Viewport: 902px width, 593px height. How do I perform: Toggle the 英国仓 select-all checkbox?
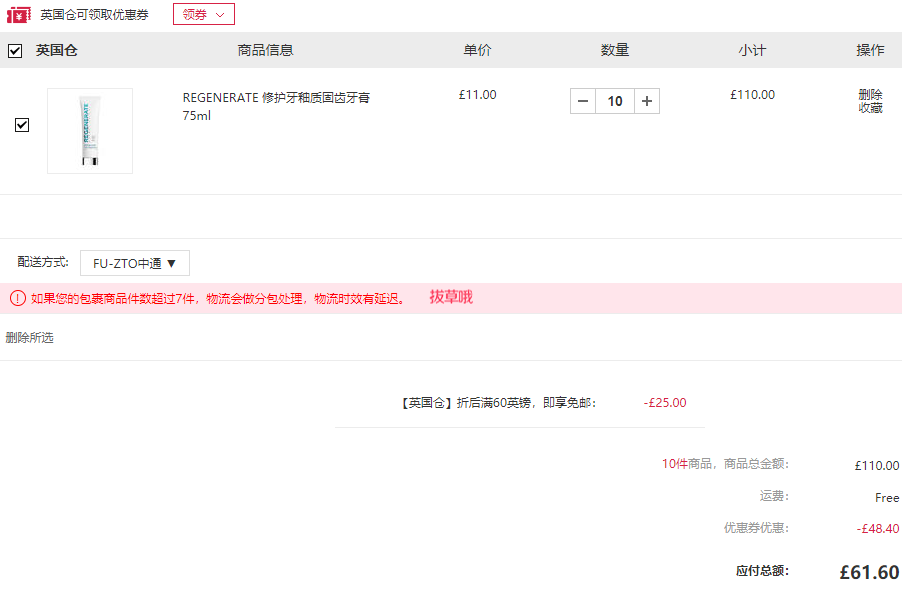click(x=15, y=51)
